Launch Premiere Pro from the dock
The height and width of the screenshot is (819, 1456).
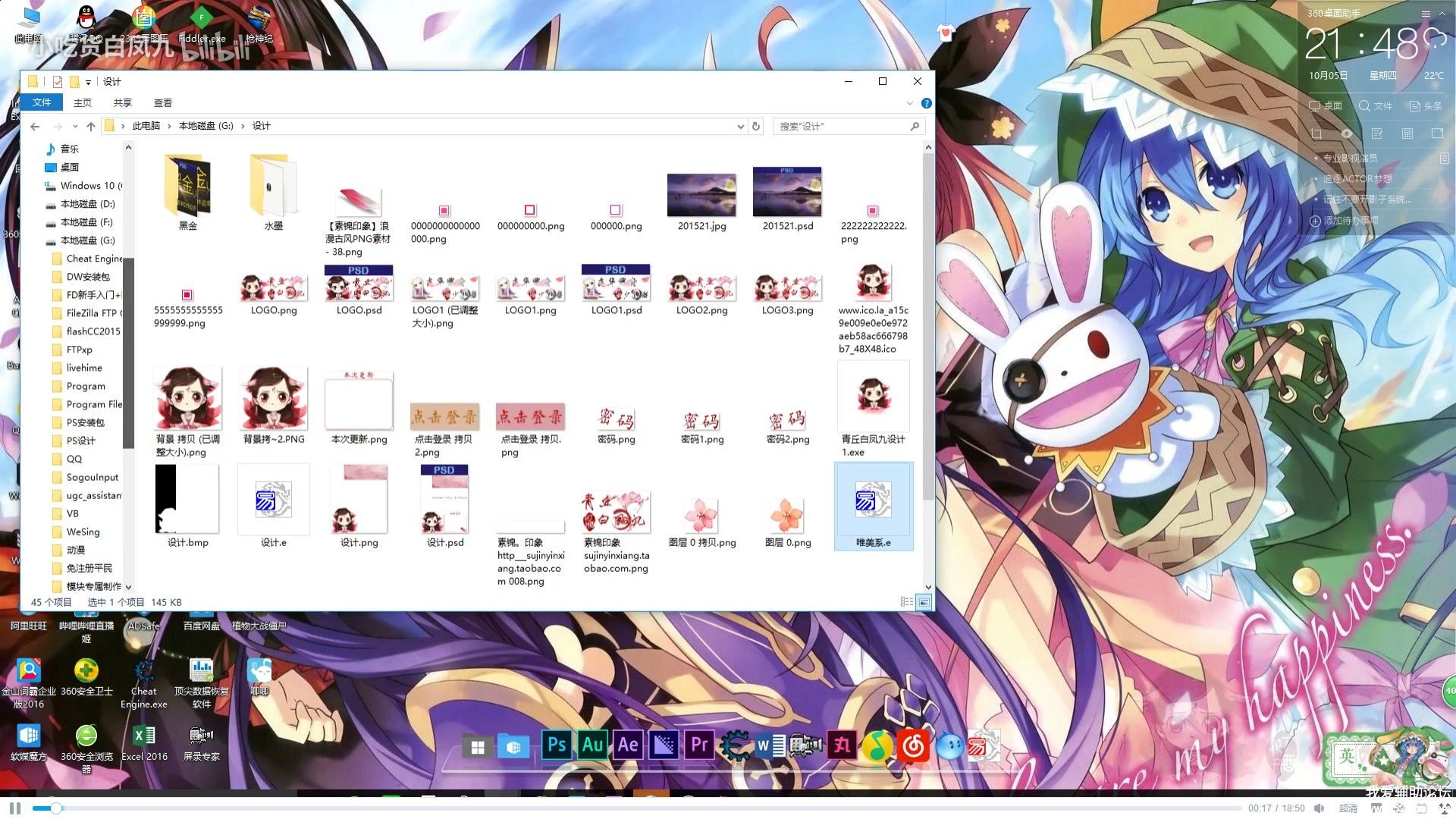(699, 745)
